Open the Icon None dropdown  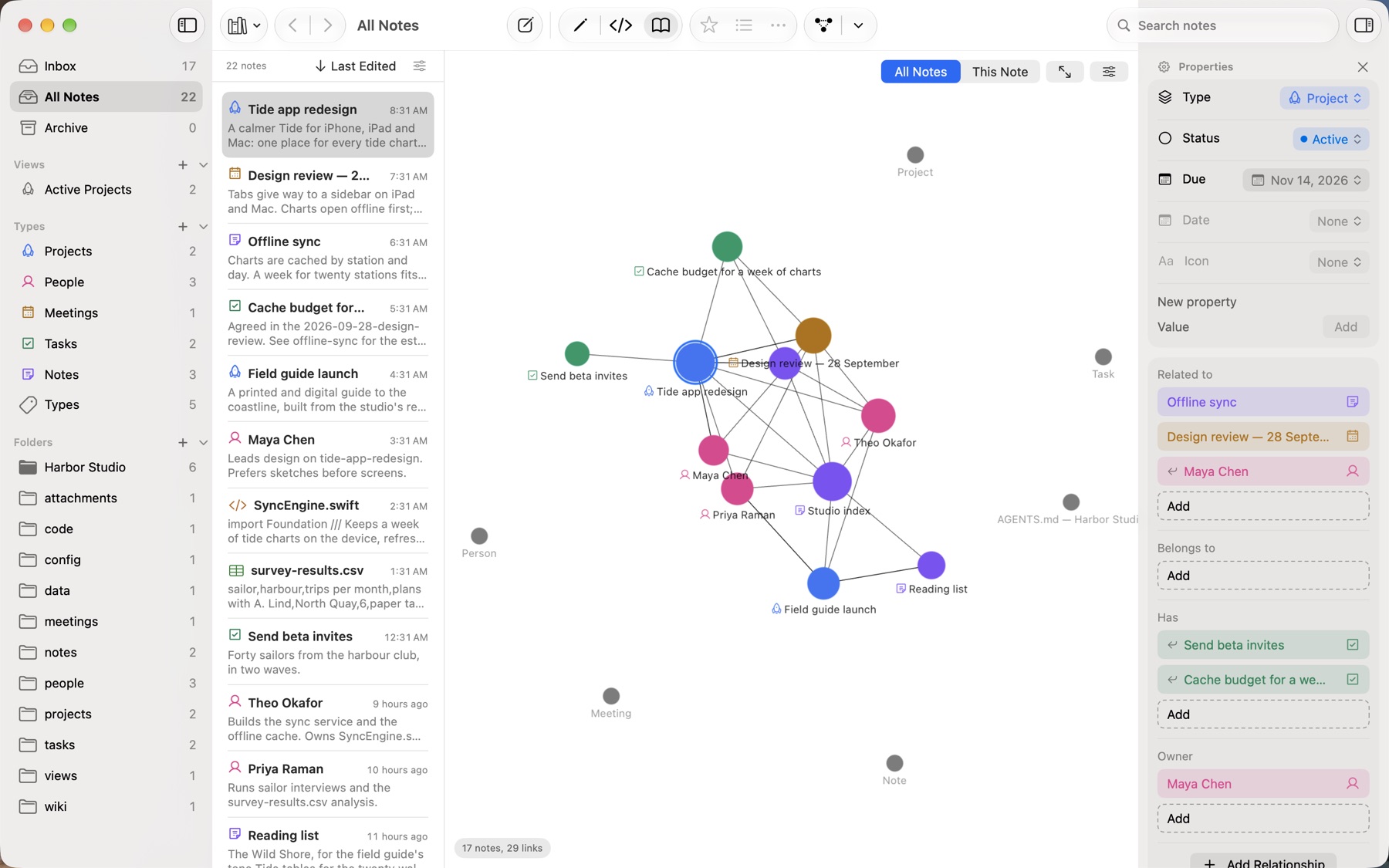(x=1339, y=262)
